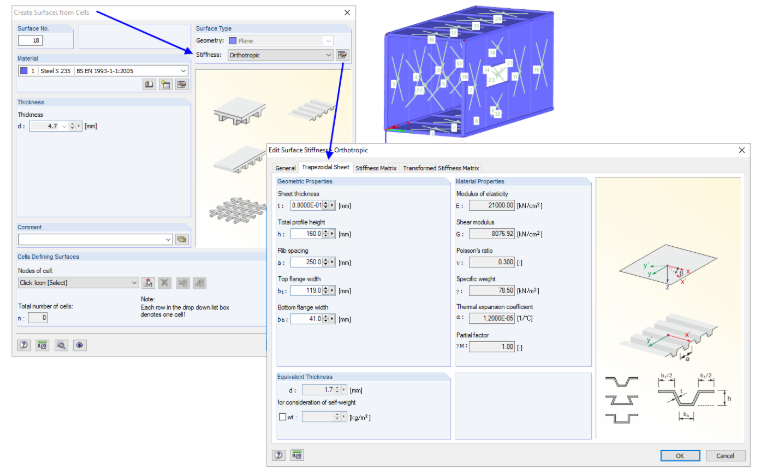Click zoom/view icon in Create Surfaces dialog footer

coord(61,345)
